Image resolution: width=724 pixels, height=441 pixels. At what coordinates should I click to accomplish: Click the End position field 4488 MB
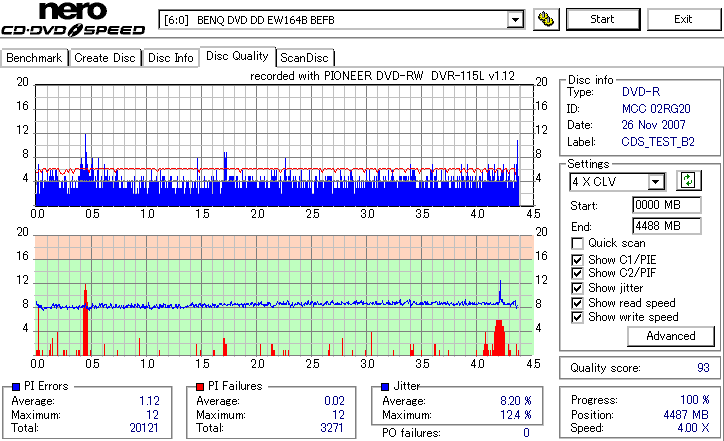[x=666, y=226]
